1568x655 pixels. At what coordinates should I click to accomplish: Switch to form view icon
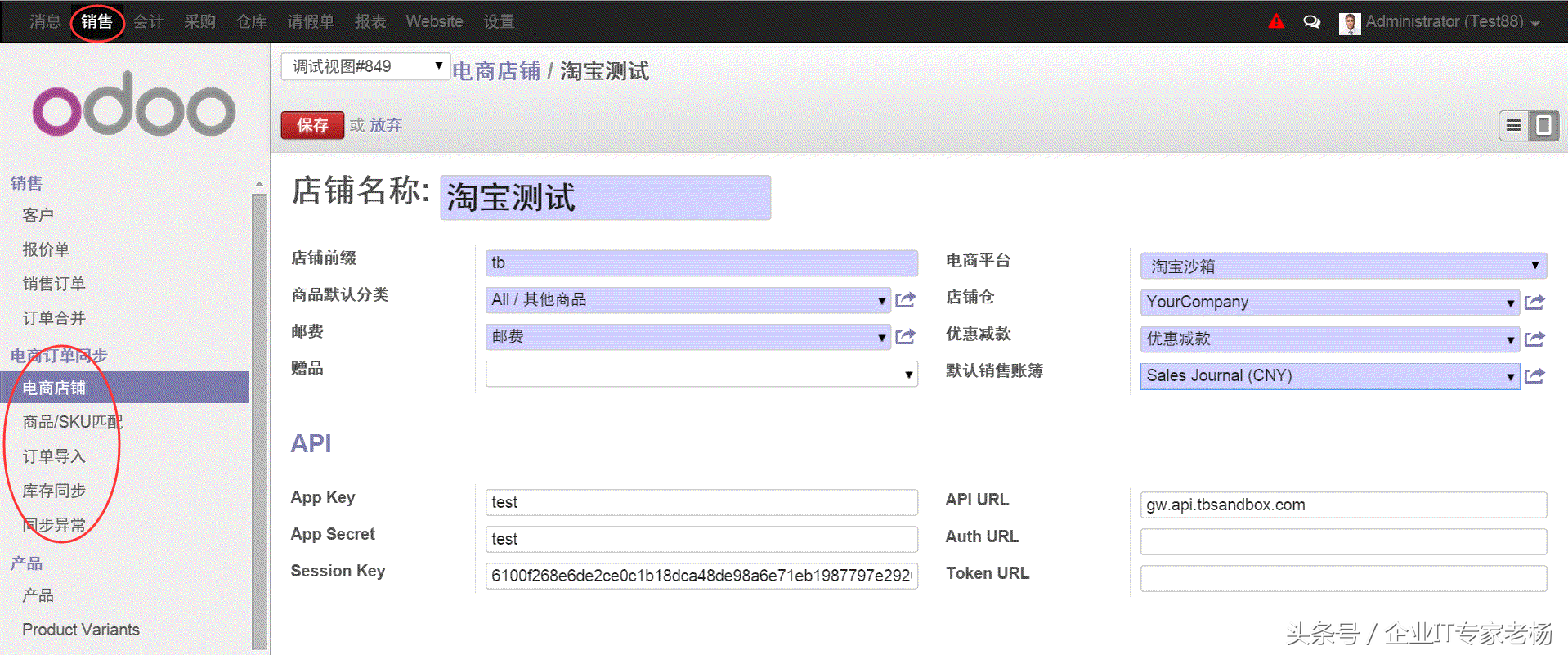click(x=1543, y=125)
